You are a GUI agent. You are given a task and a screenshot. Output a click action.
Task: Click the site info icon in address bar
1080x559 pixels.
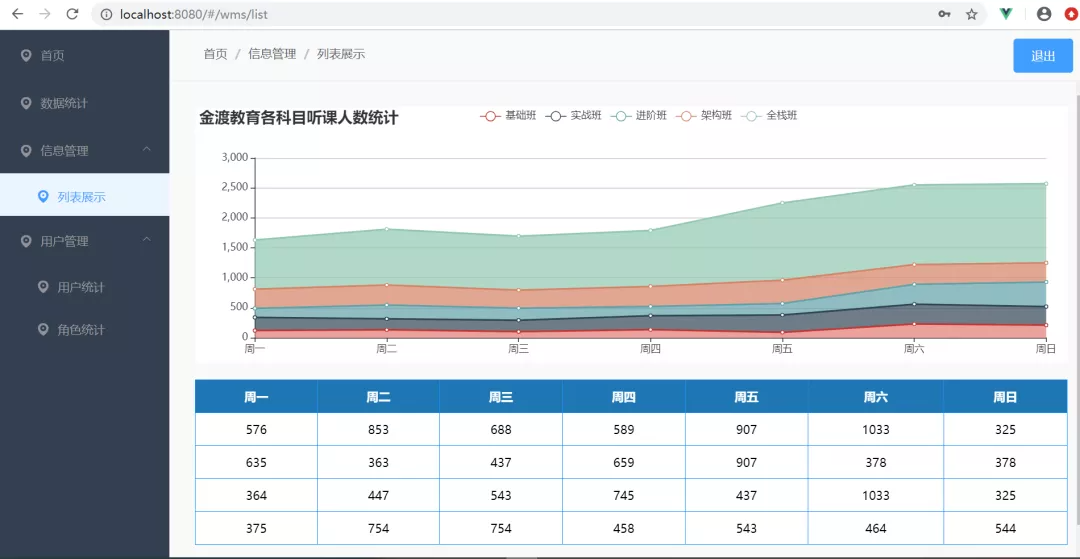tap(105, 14)
